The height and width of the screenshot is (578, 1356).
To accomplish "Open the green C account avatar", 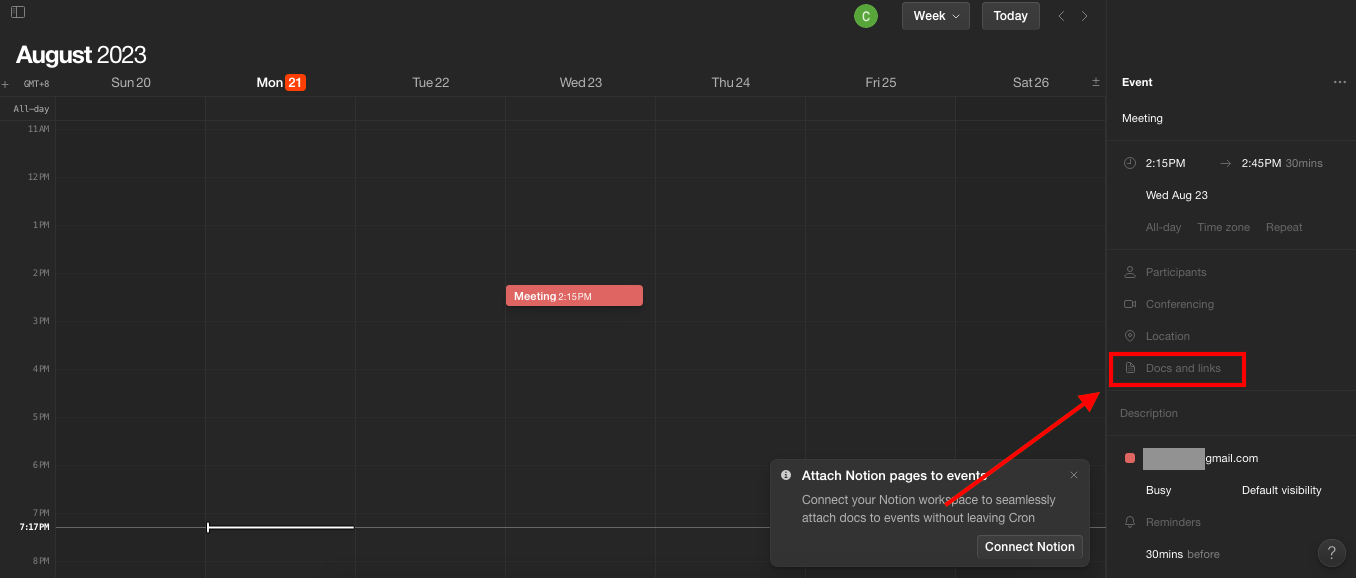I will (865, 16).
